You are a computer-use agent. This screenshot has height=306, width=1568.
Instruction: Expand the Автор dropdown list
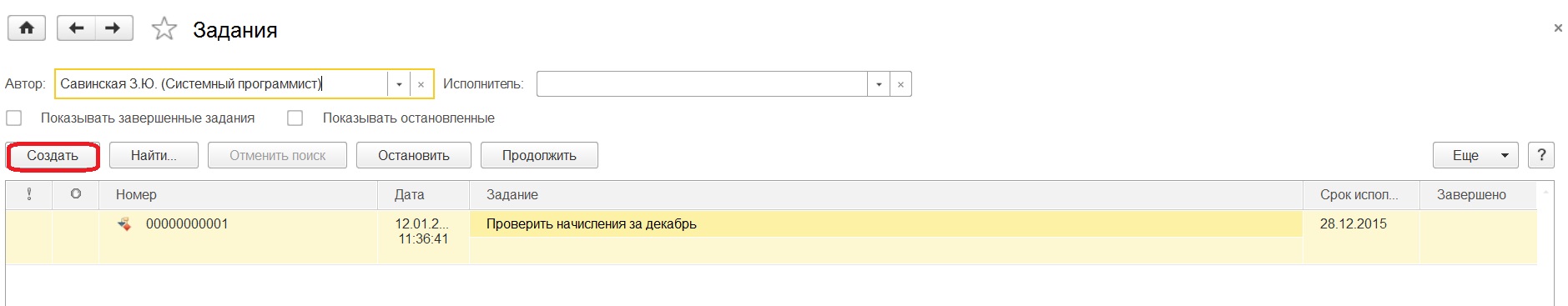[x=399, y=84]
